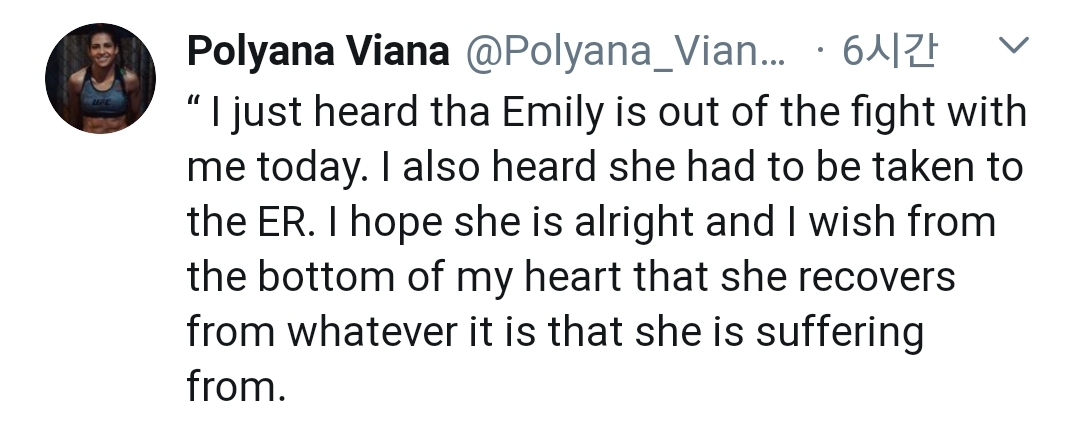Open the 6시간 timestamp
Screen dimensions: 1067x436
(x=889, y=52)
